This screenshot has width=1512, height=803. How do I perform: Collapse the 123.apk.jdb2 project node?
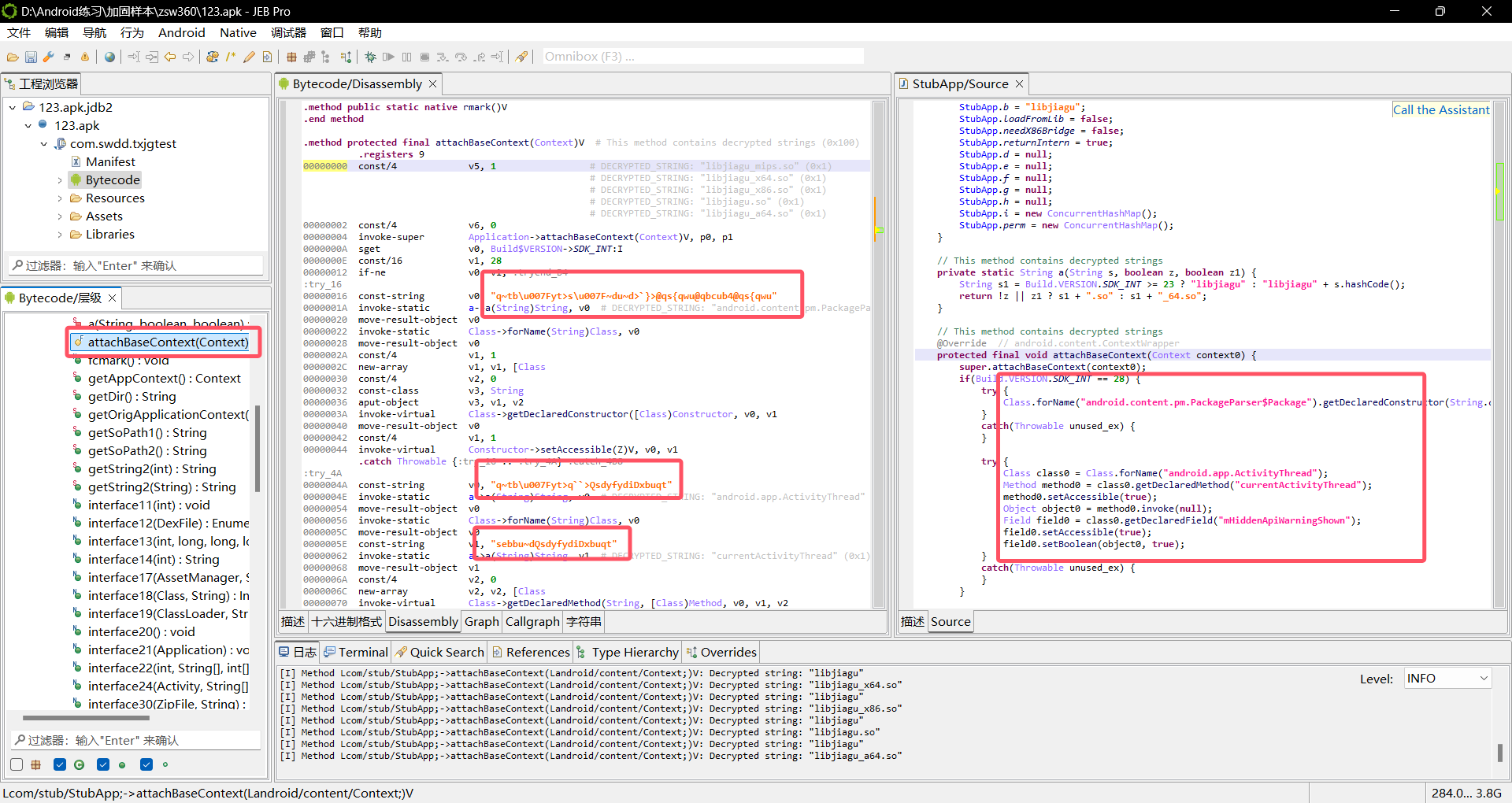click(x=13, y=107)
